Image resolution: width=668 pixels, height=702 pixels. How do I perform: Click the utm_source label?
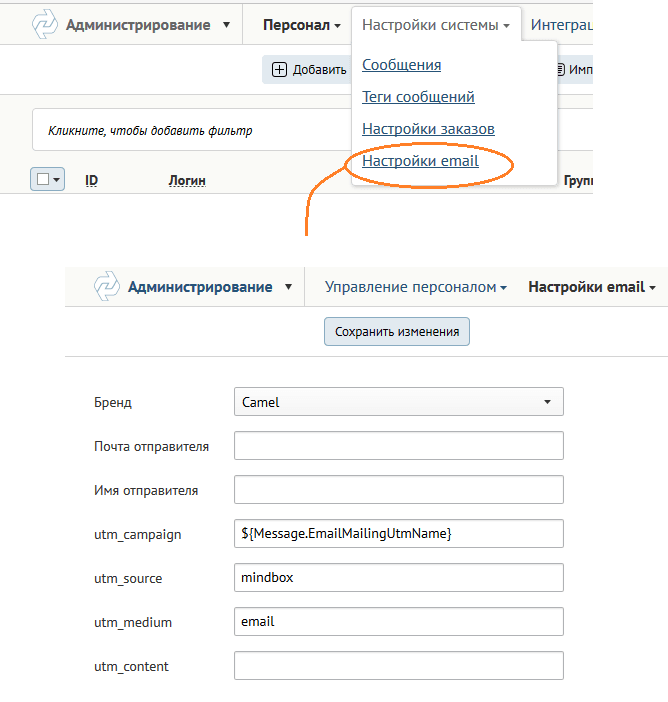pos(128,578)
